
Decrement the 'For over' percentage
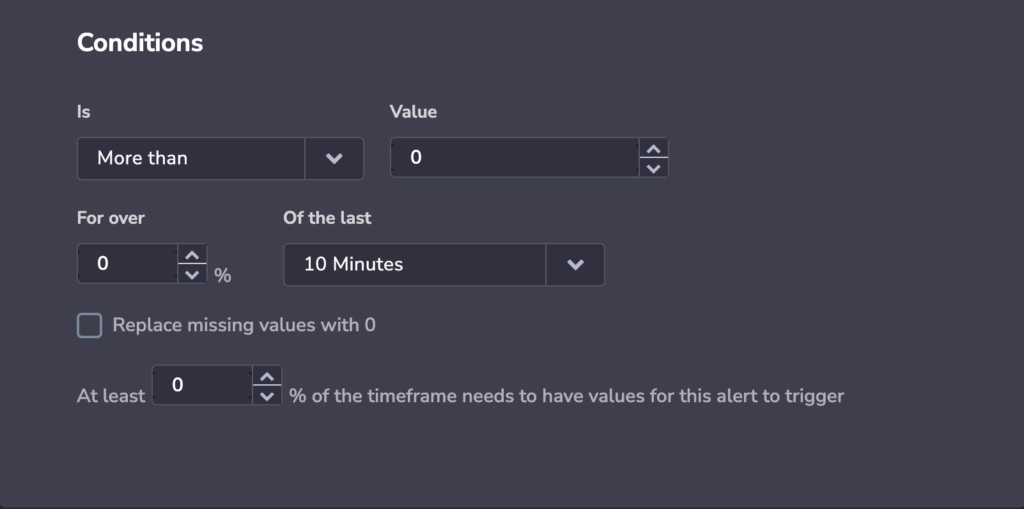192,274
